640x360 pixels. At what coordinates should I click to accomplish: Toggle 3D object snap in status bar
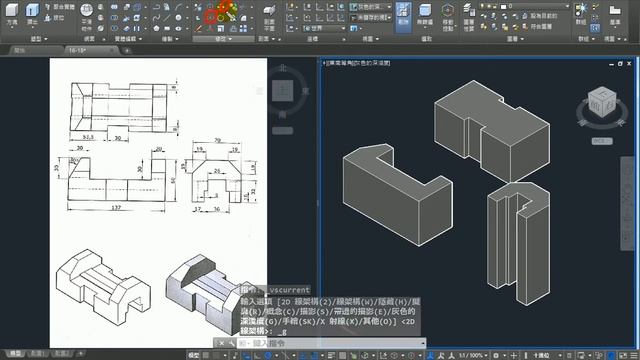pyautogui.click(x=364, y=356)
